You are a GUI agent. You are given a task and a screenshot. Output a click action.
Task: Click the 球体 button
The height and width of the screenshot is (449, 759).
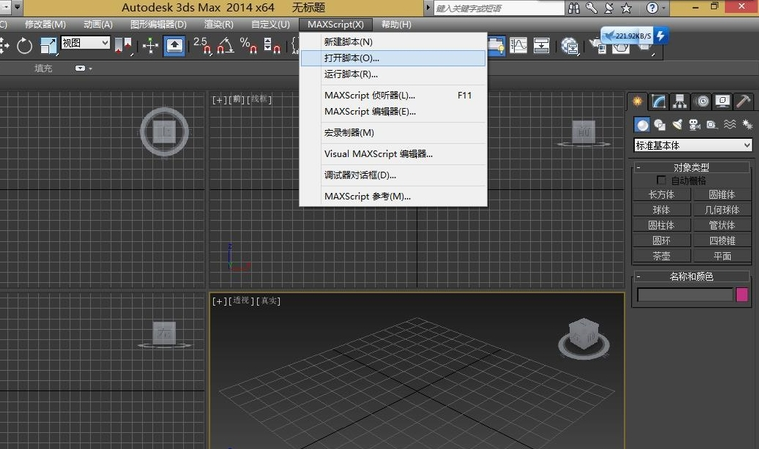[662, 210]
